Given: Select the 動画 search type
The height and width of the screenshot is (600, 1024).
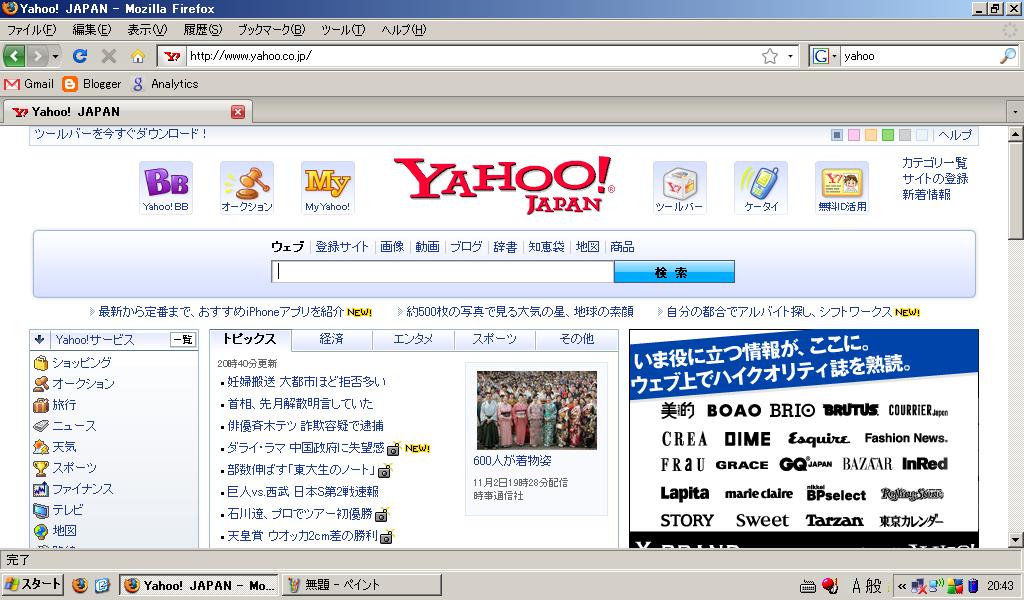Looking at the screenshot, I should [427, 247].
